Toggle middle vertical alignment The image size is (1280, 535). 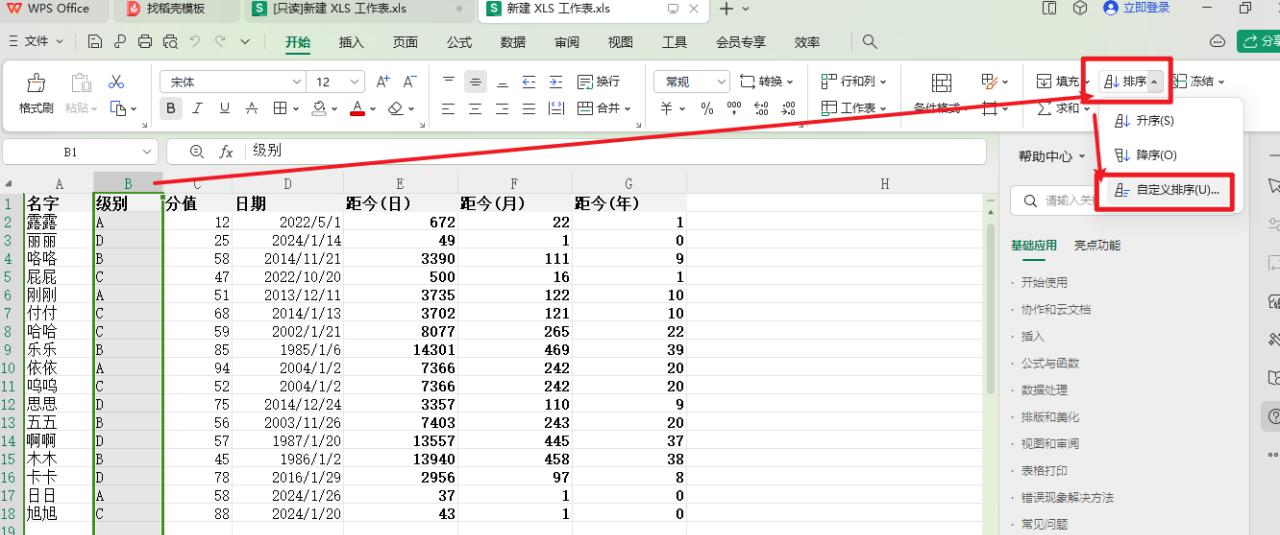476,82
